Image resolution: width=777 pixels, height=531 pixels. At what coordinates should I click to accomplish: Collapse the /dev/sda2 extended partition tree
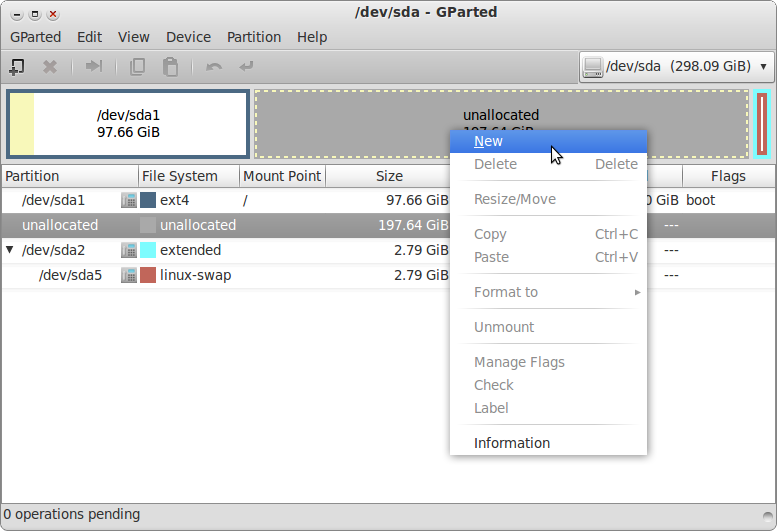[9, 249]
